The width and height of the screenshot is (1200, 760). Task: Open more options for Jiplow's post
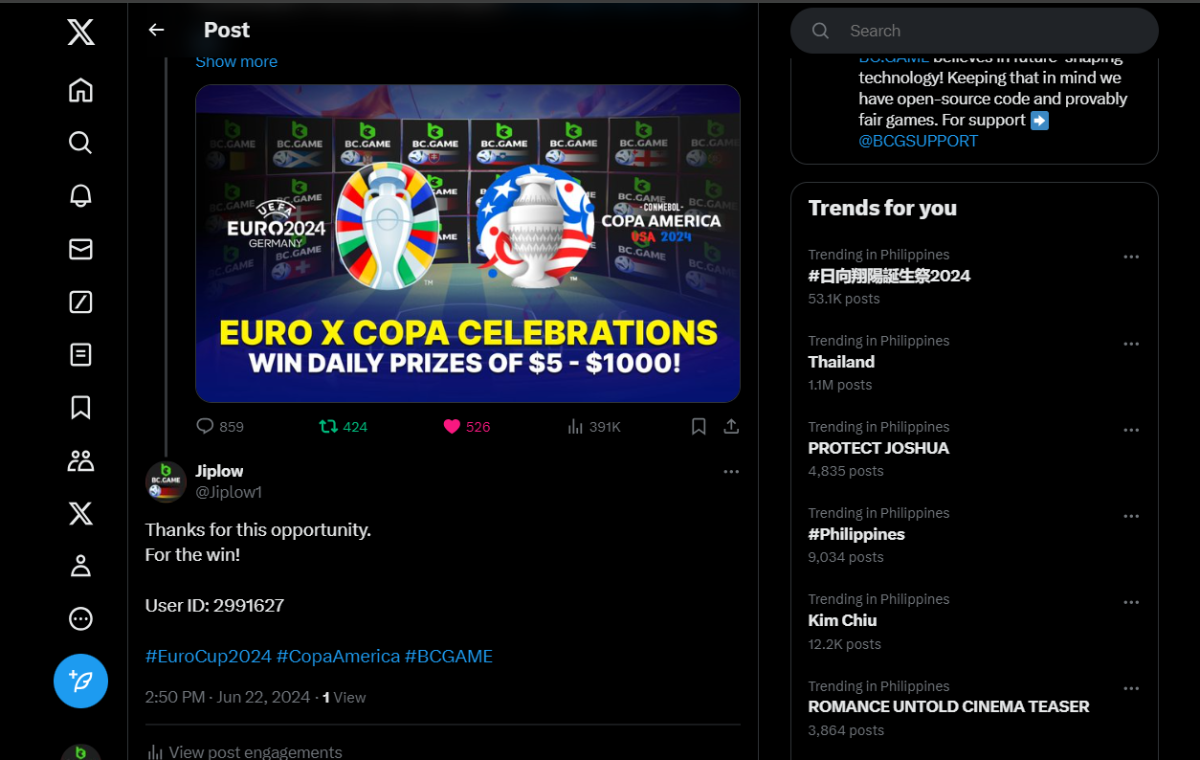point(731,472)
